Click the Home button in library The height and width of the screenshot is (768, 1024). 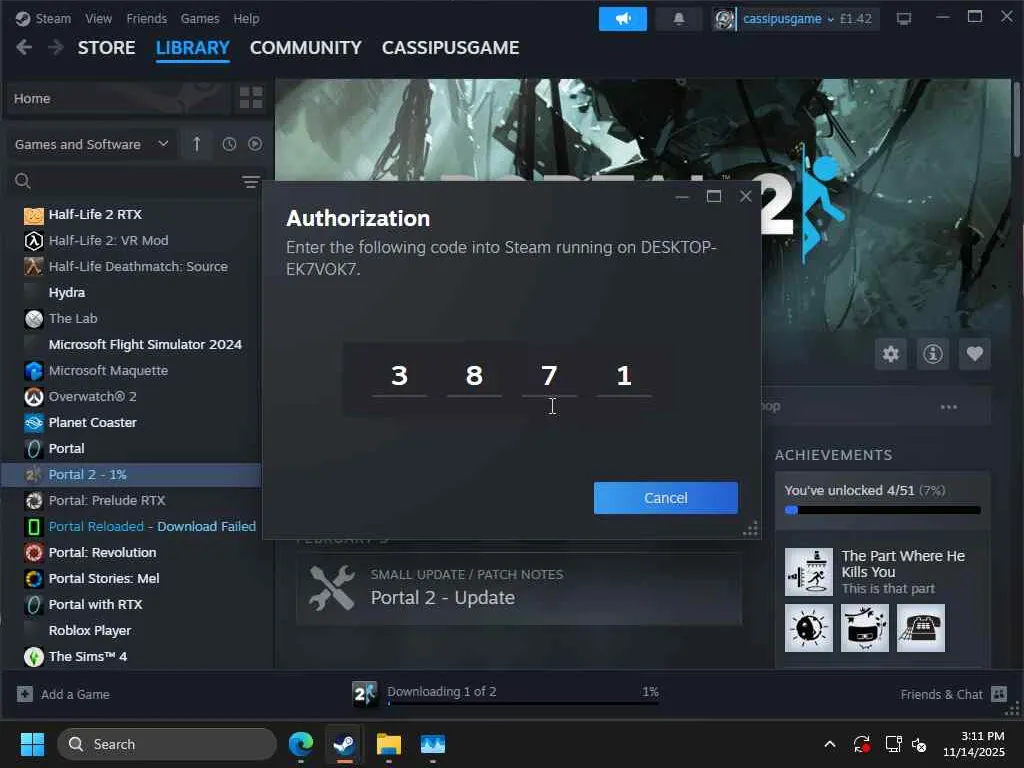118,98
